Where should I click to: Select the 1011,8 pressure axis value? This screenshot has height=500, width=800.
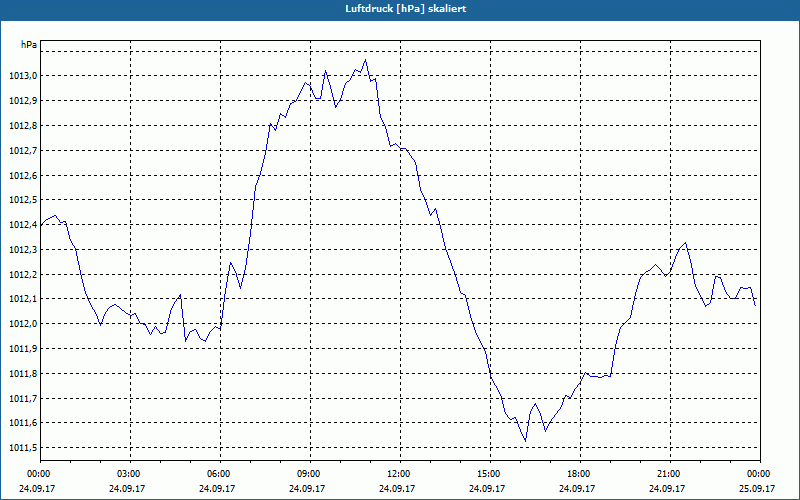point(23,373)
